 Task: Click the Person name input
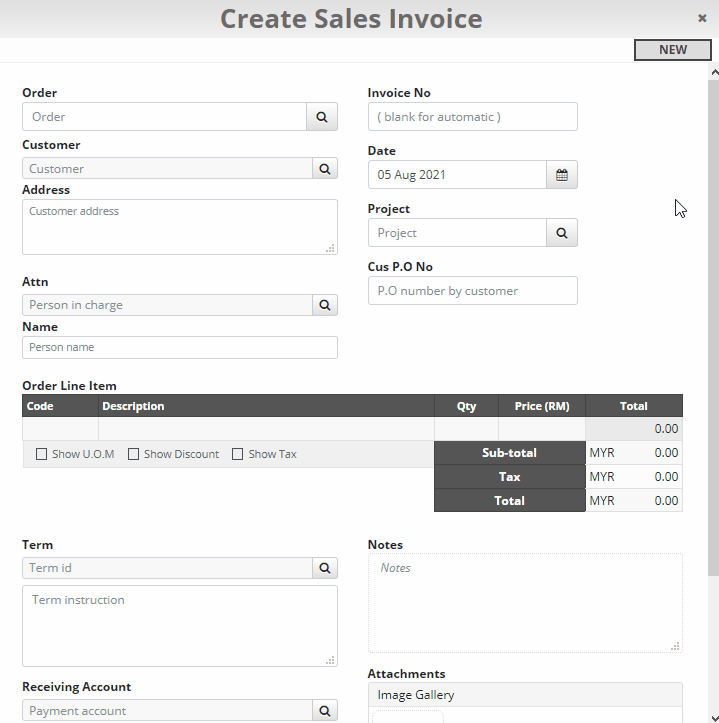click(180, 348)
